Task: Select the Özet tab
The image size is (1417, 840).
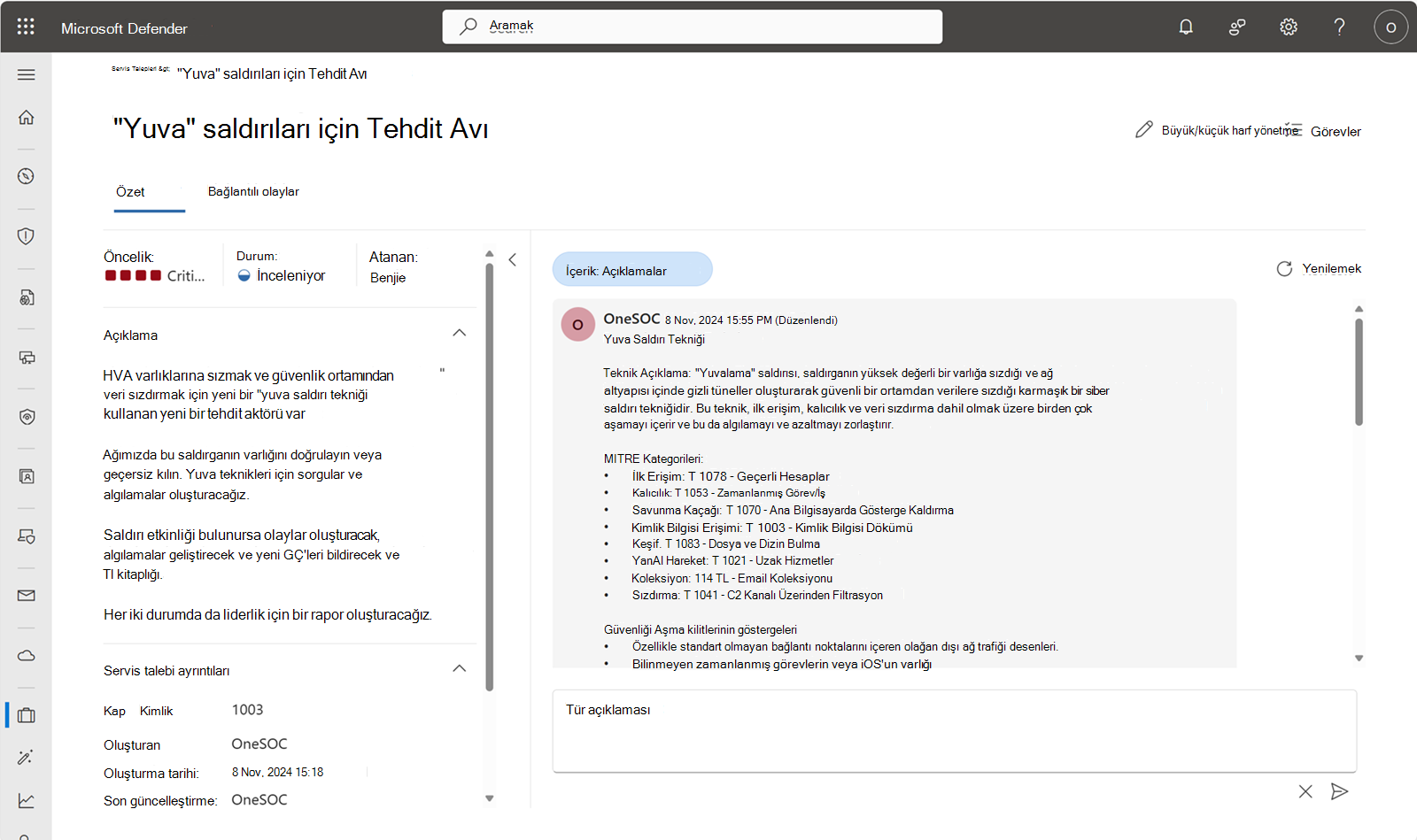Action: [x=130, y=191]
